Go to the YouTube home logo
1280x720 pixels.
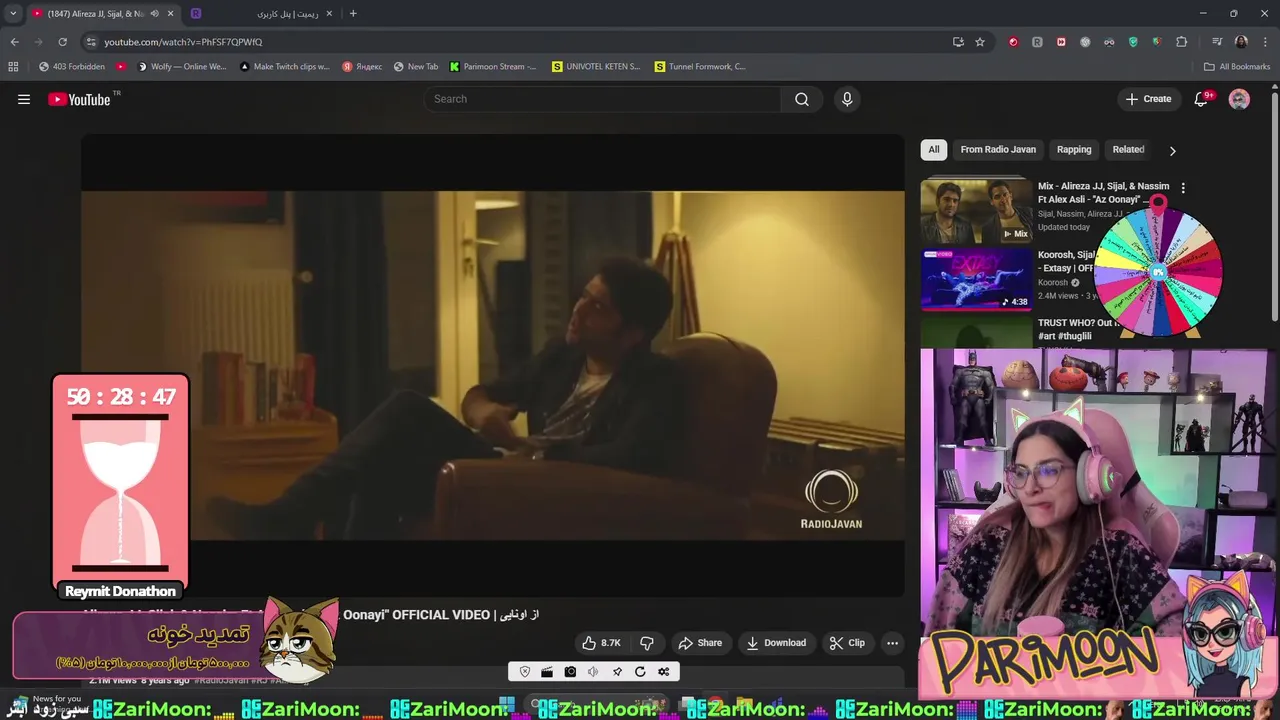tap(79, 99)
